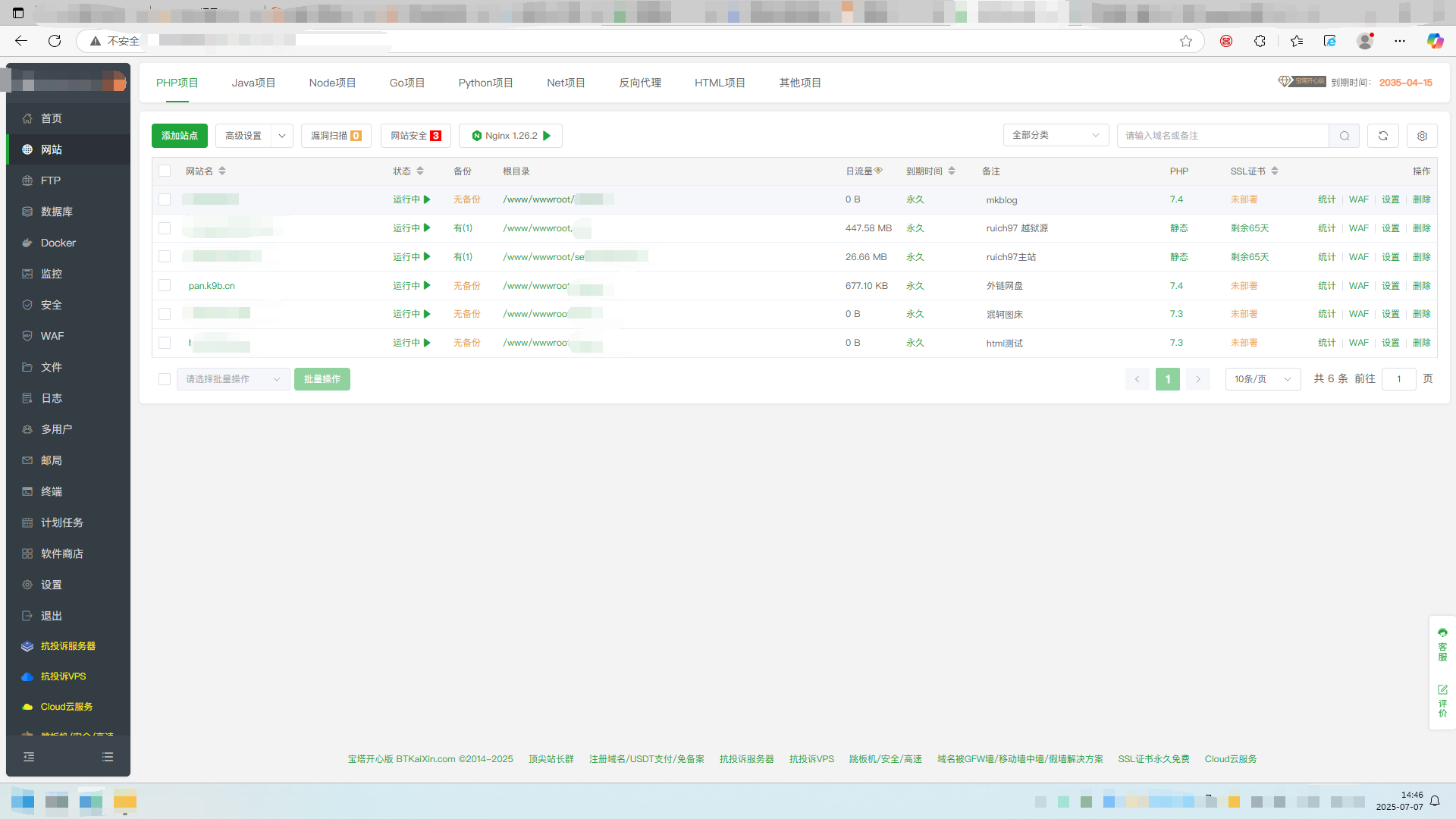The height and width of the screenshot is (819, 1456).
Task: Open the 监控 monitor icon
Action: click(x=27, y=274)
